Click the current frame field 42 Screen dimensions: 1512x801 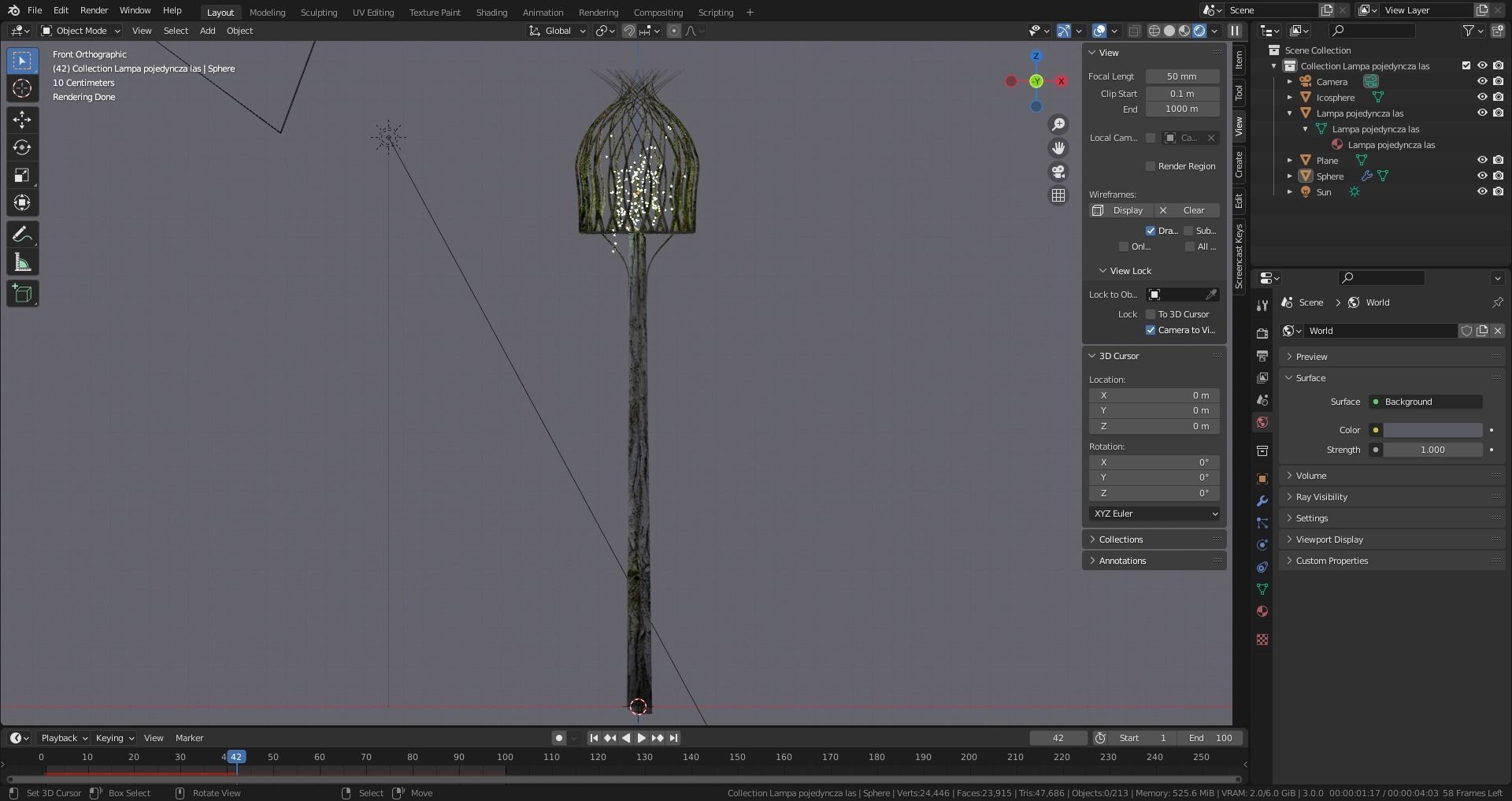1058,738
